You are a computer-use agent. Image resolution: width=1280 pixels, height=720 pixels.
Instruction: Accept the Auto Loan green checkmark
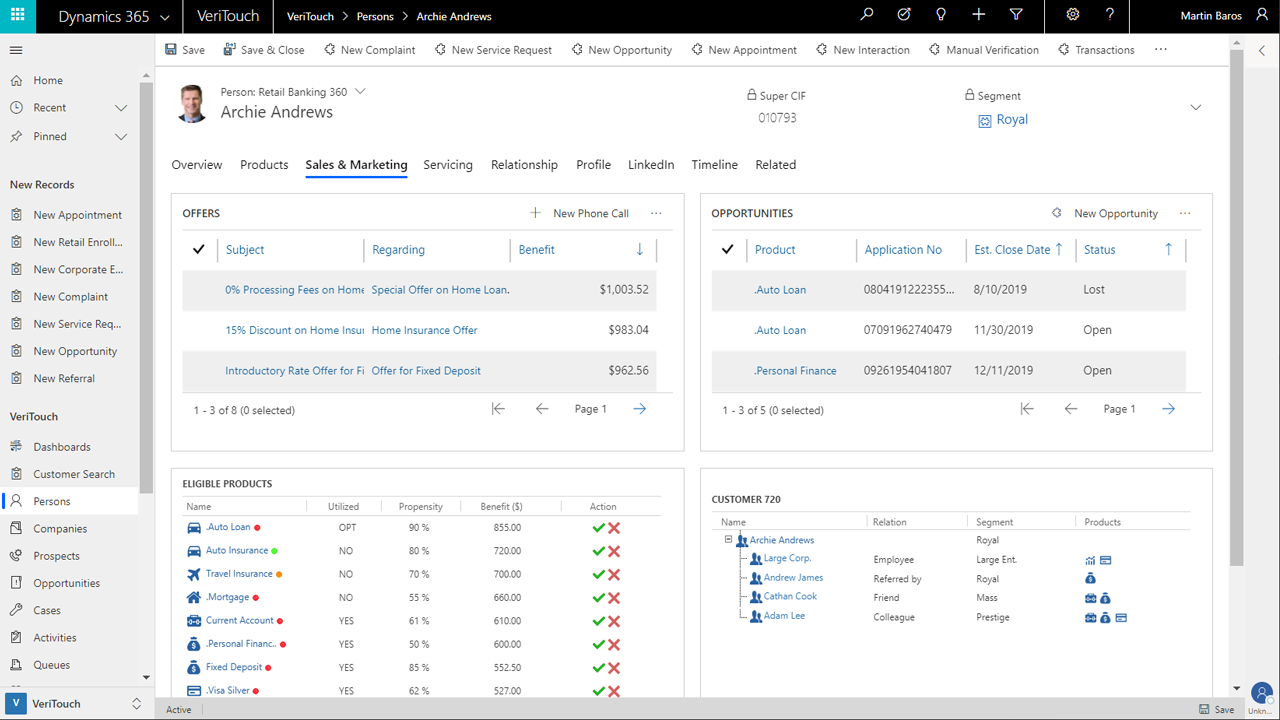[x=598, y=528]
